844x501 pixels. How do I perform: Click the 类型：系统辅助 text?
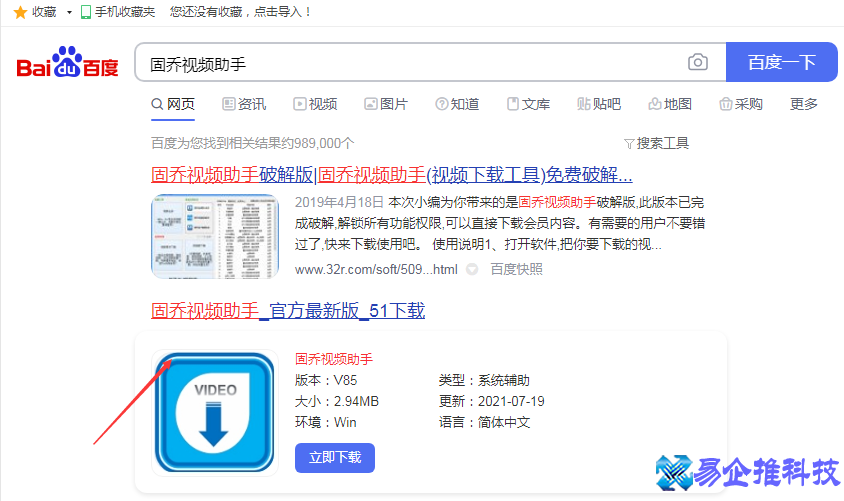point(484,380)
